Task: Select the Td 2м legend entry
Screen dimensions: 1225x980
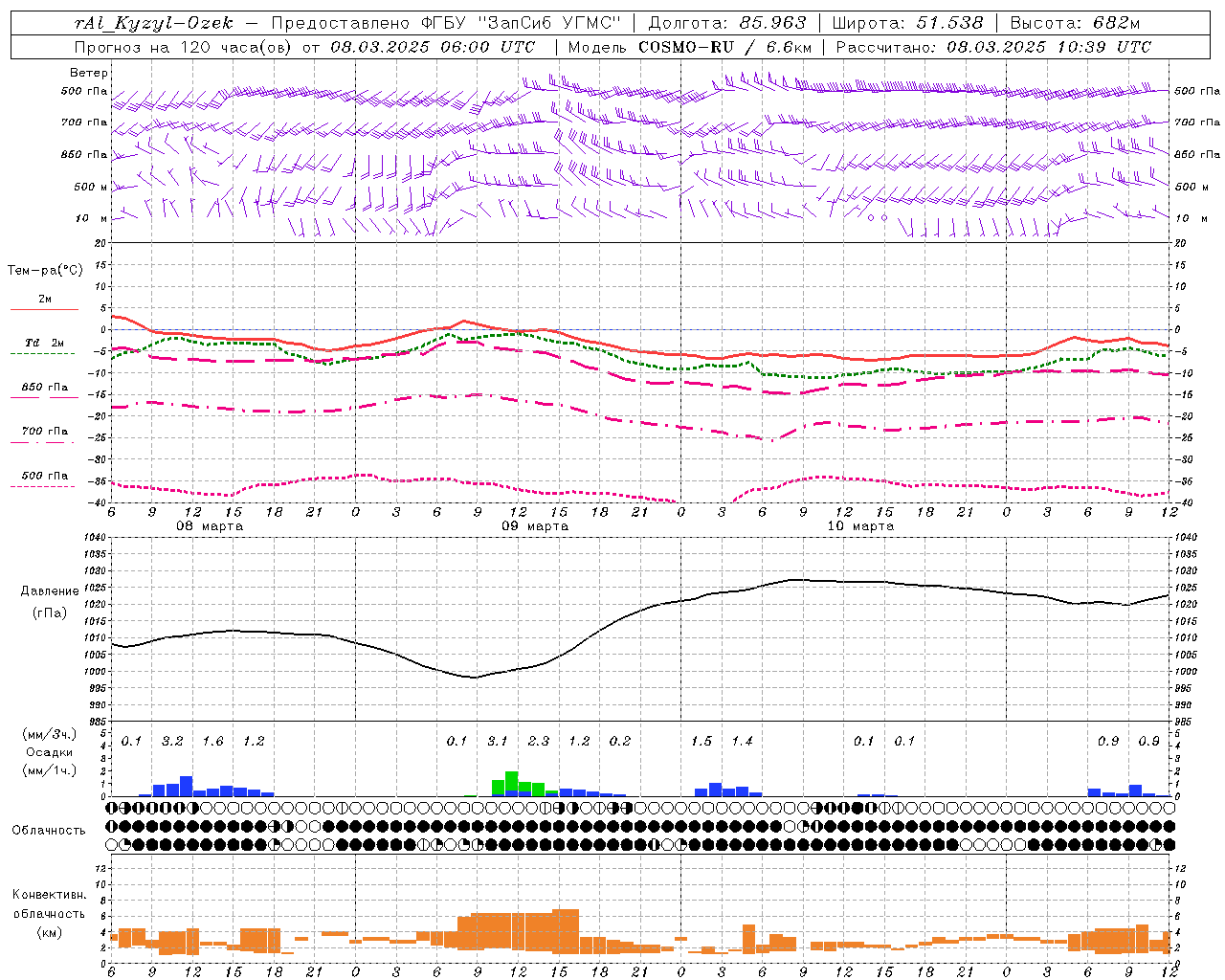Action: pos(45,343)
